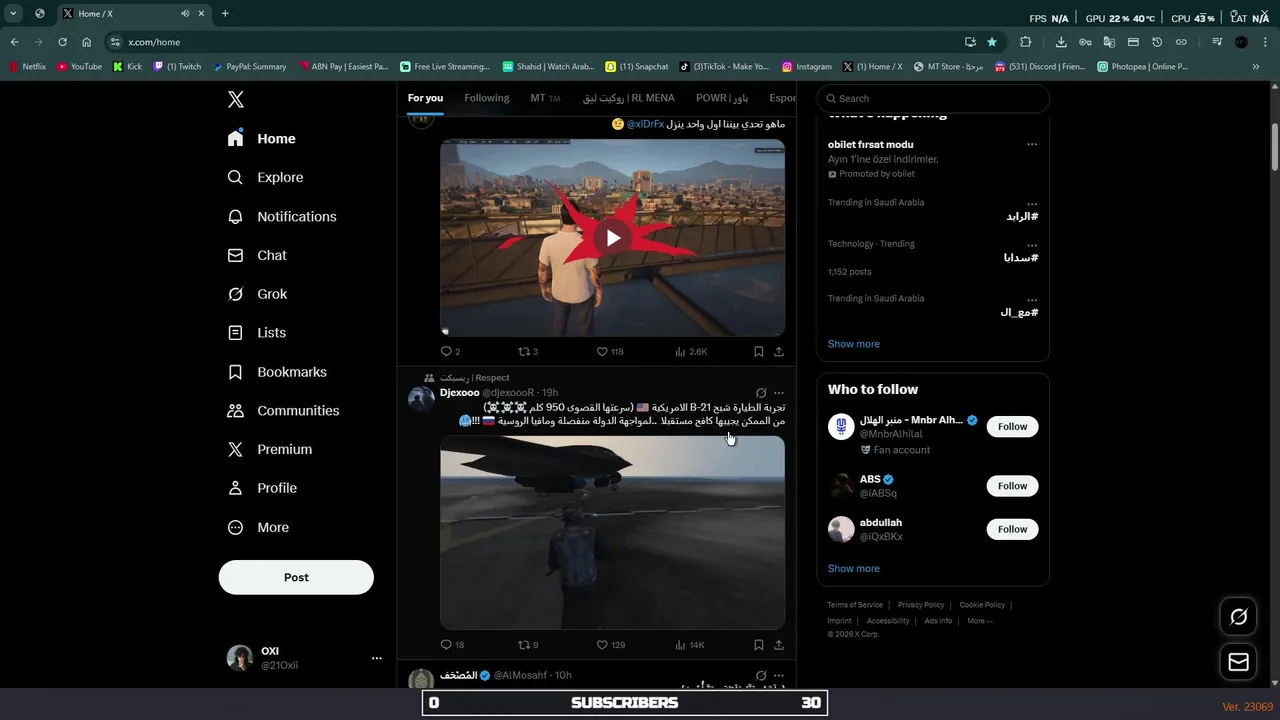Open the floating messages button
Image resolution: width=1280 pixels, height=720 pixels.
pos(1238,662)
